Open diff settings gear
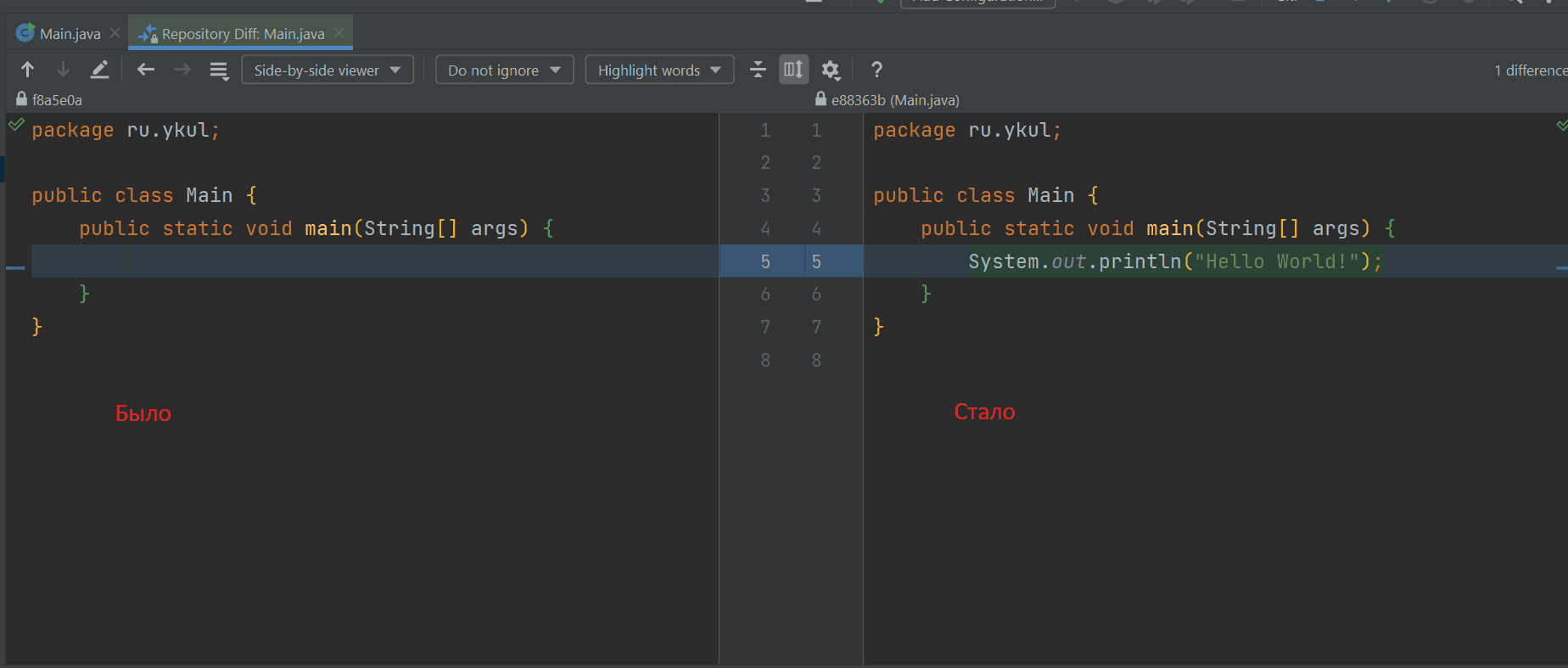The width and height of the screenshot is (1568, 668). [831, 70]
